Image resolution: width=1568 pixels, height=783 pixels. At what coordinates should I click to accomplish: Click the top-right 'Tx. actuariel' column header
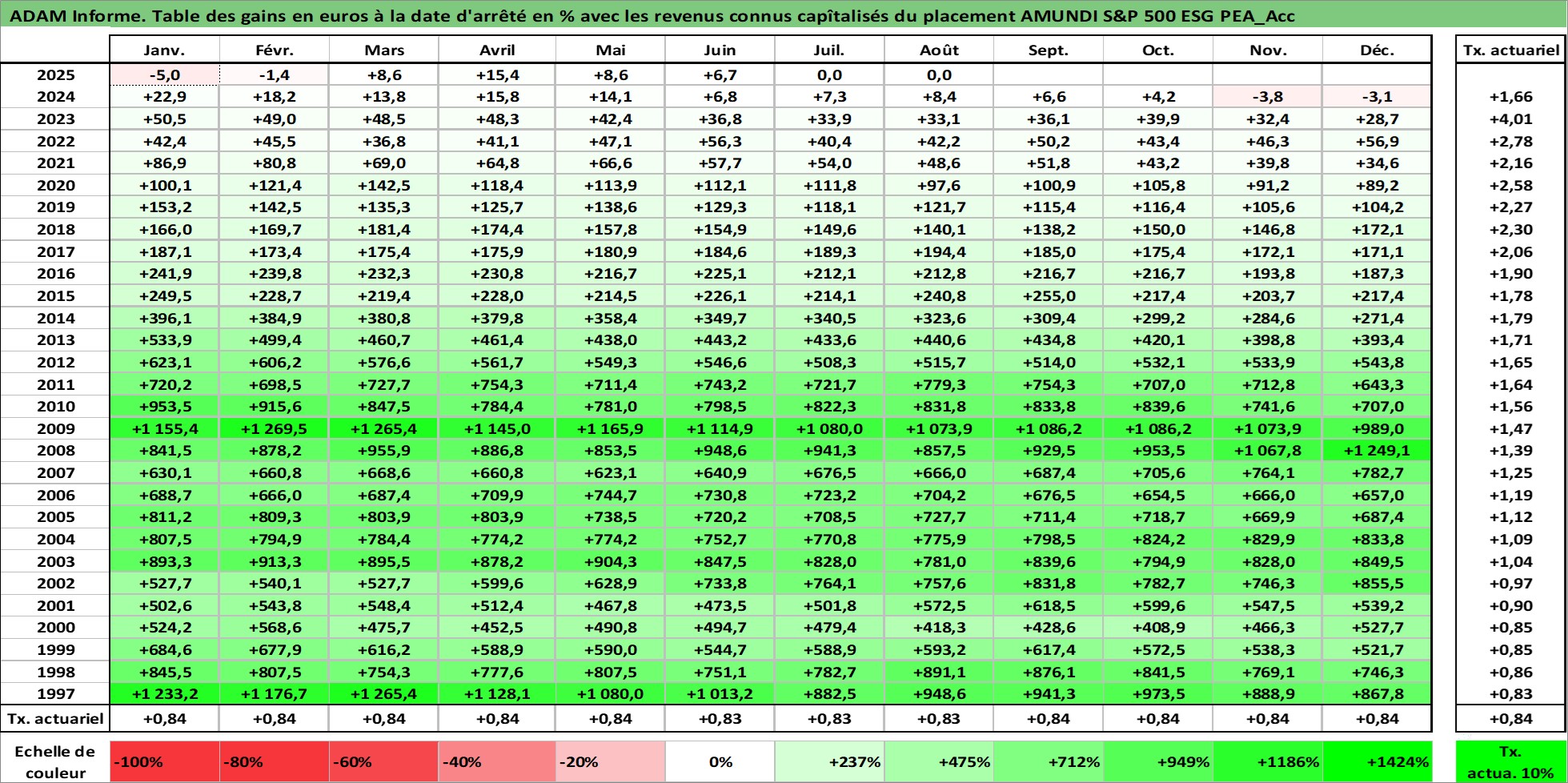pos(1510,50)
